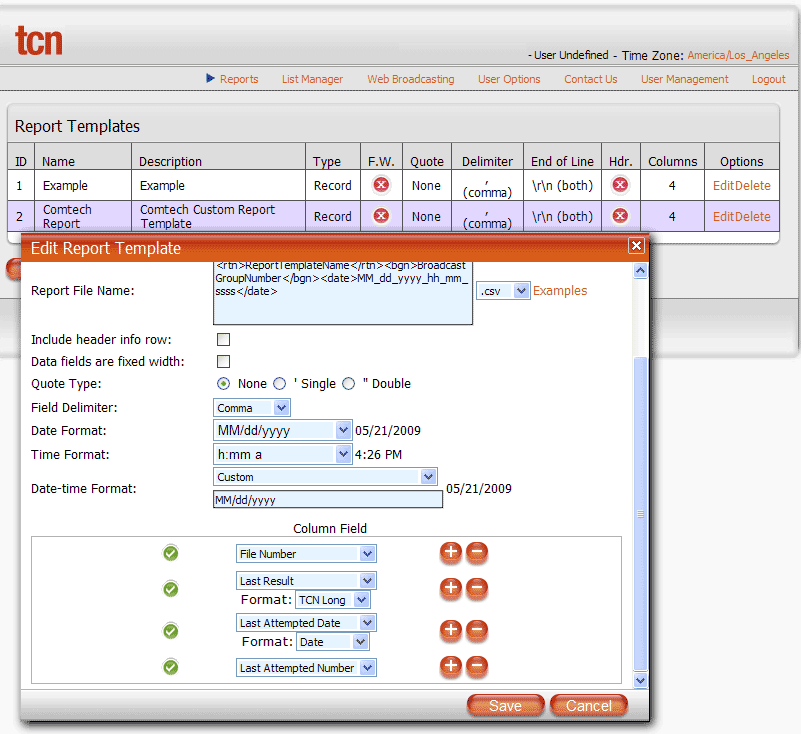Open the Examples link beside file extension
The image size is (801, 734).
click(x=560, y=291)
